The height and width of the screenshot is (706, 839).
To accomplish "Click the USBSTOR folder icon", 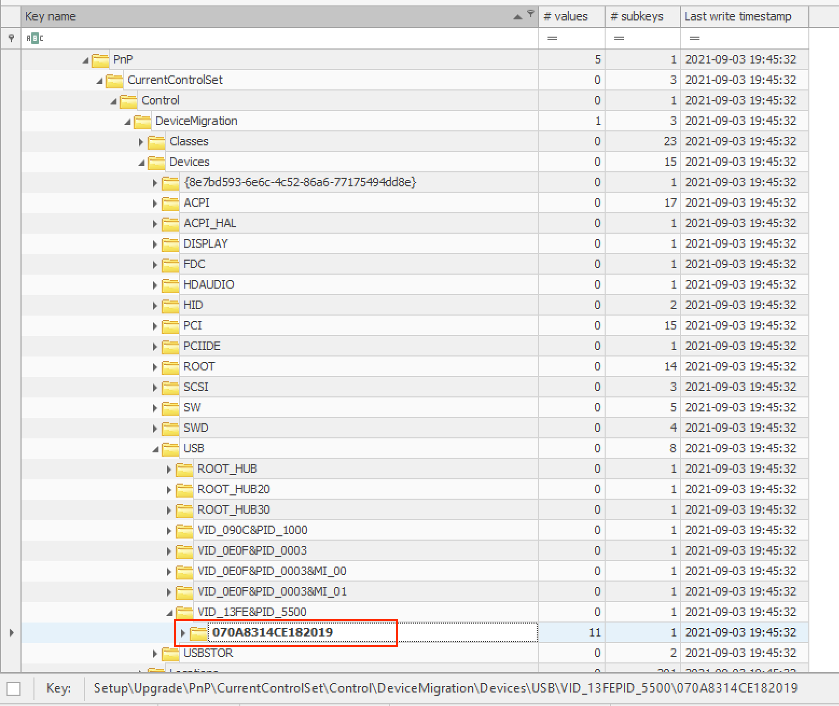I will pos(170,654).
